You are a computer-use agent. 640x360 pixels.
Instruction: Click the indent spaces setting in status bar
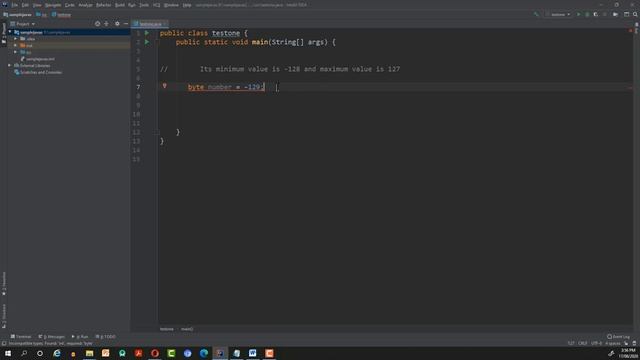coord(613,343)
